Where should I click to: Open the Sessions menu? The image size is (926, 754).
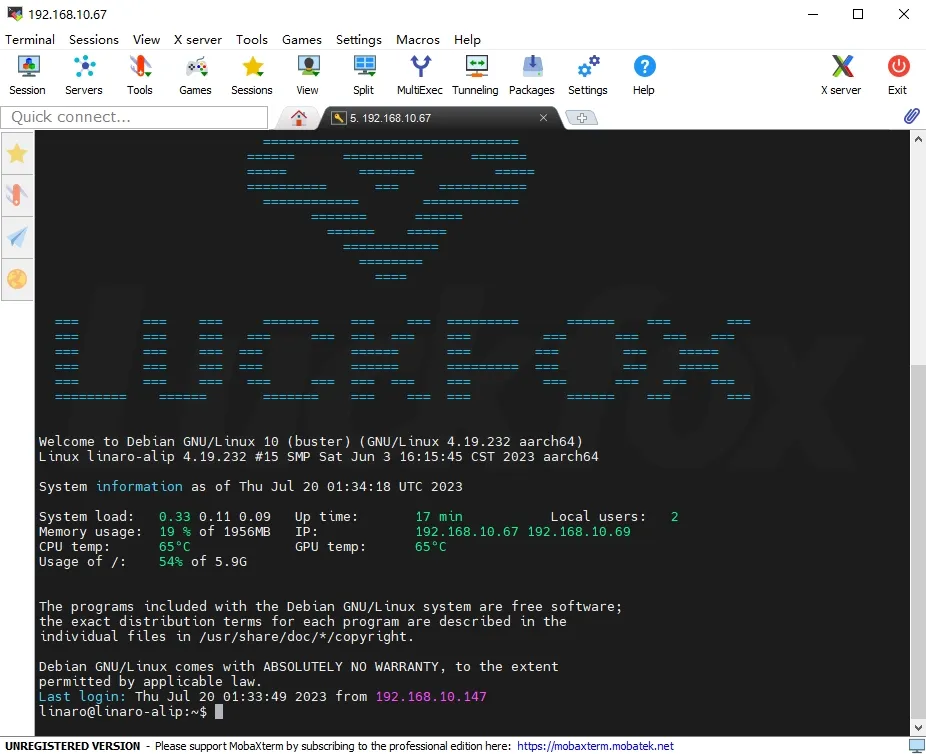click(94, 40)
